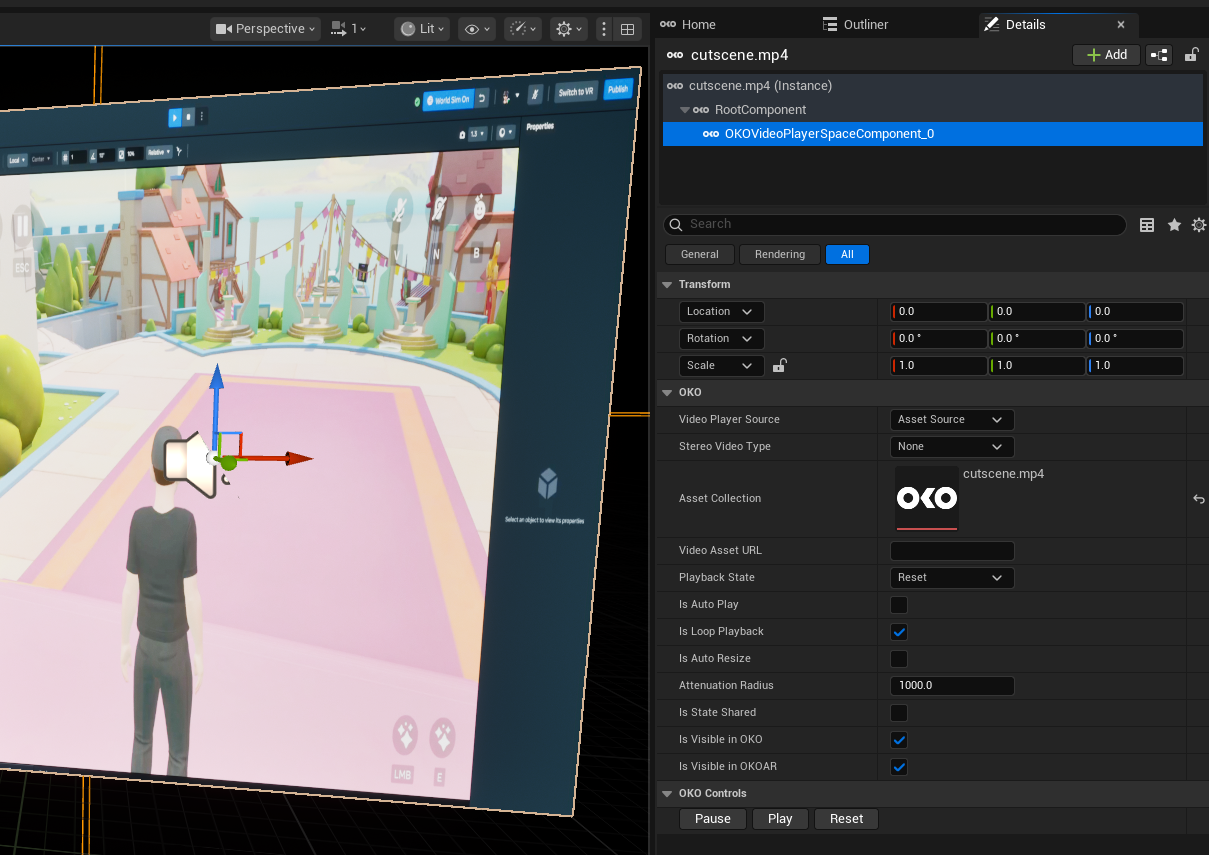The height and width of the screenshot is (855, 1209).
Task: Enable the Is State Shared checkbox
Action: tap(899, 713)
